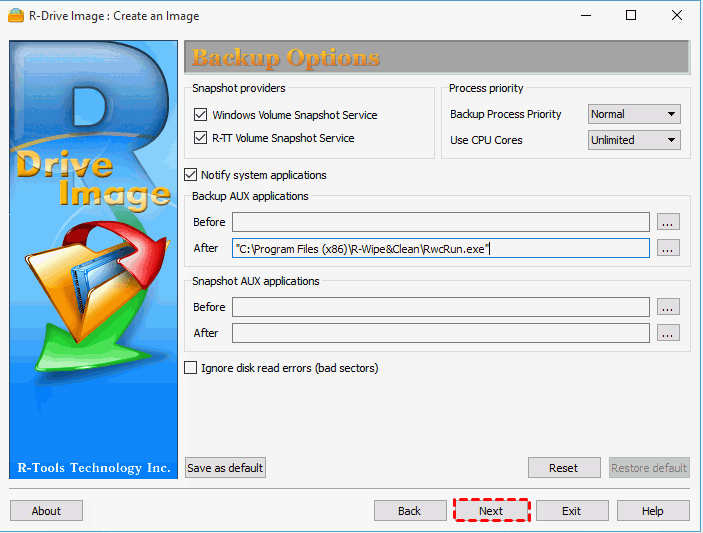Proceed with the Next button
This screenshot has height=533, width=703.
491,511
